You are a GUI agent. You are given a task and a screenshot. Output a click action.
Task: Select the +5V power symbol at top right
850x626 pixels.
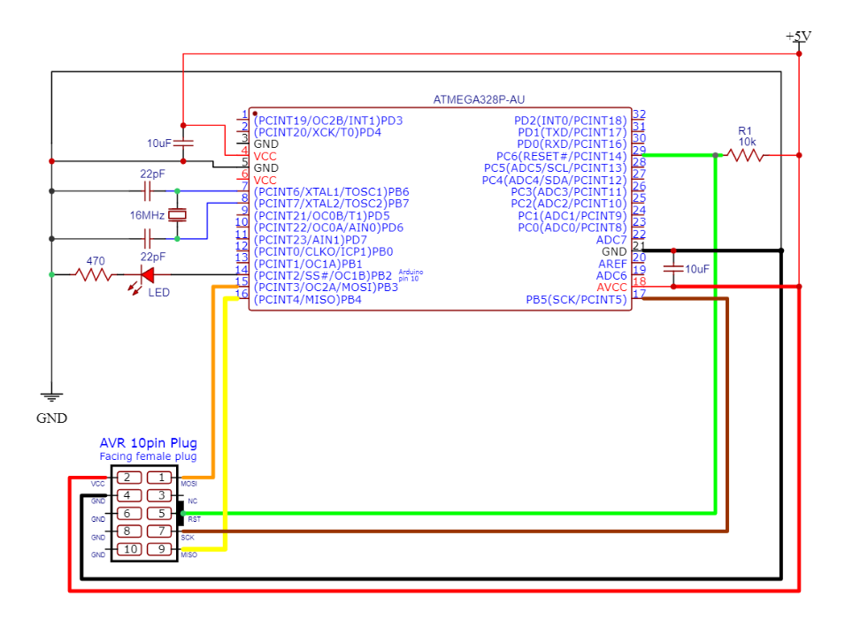click(797, 36)
